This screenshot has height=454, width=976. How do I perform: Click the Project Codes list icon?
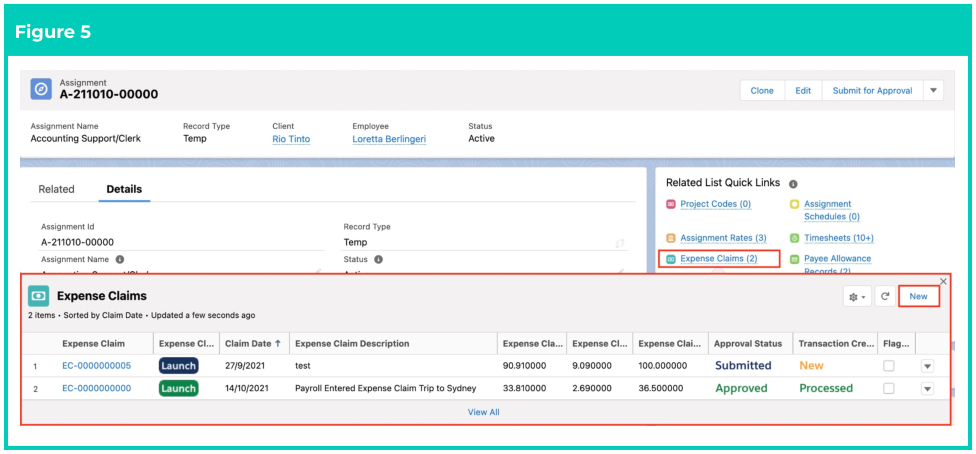click(671, 204)
